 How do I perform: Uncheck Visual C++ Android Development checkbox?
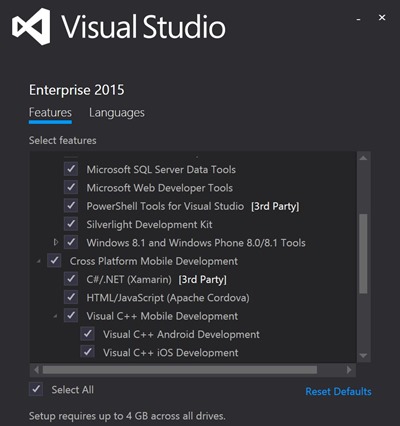pyautogui.click(x=88, y=334)
